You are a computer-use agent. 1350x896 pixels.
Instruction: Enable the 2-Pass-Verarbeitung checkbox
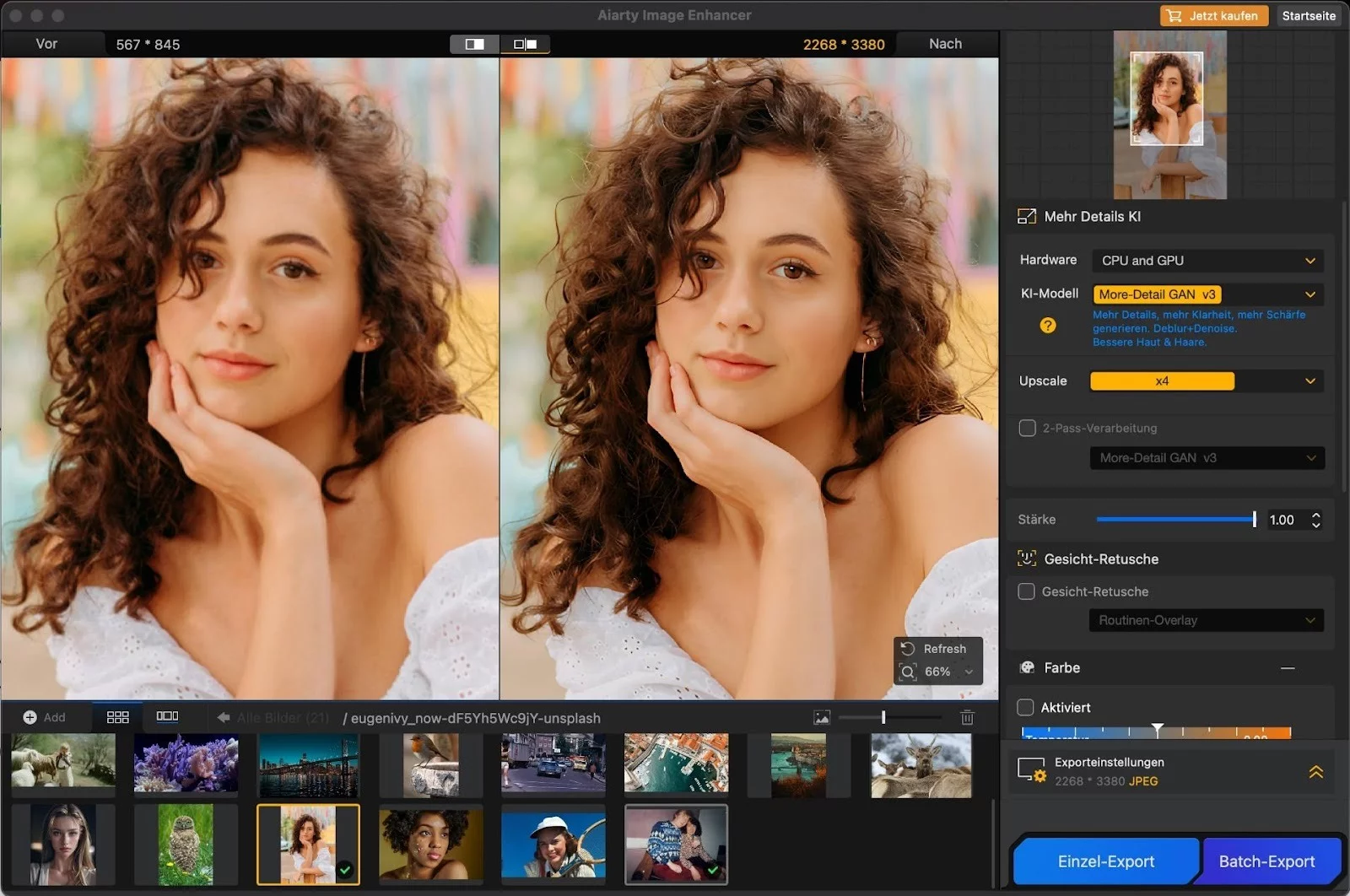[1027, 429]
